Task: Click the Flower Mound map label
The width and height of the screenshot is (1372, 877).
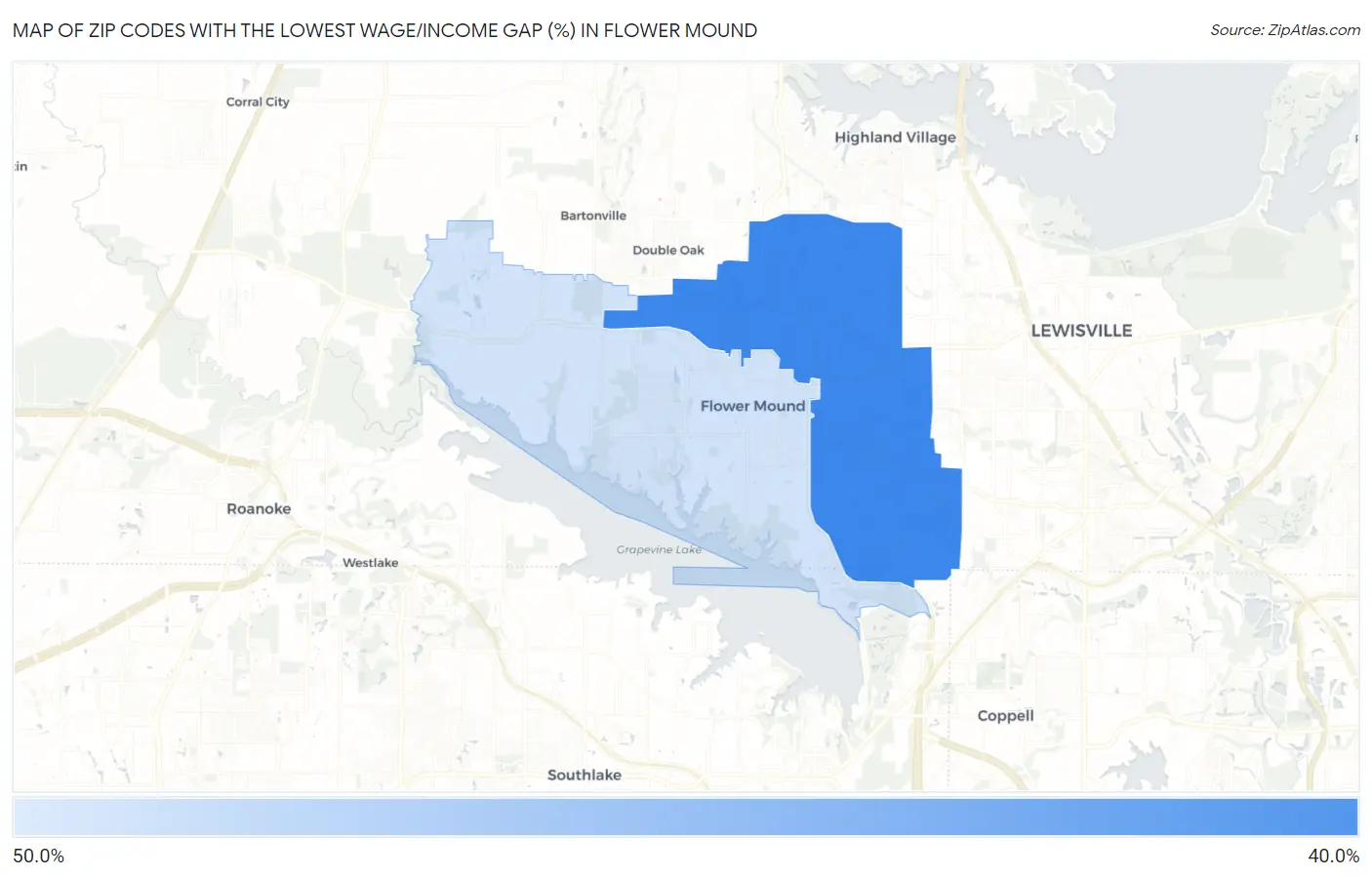Action: [x=752, y=406]
